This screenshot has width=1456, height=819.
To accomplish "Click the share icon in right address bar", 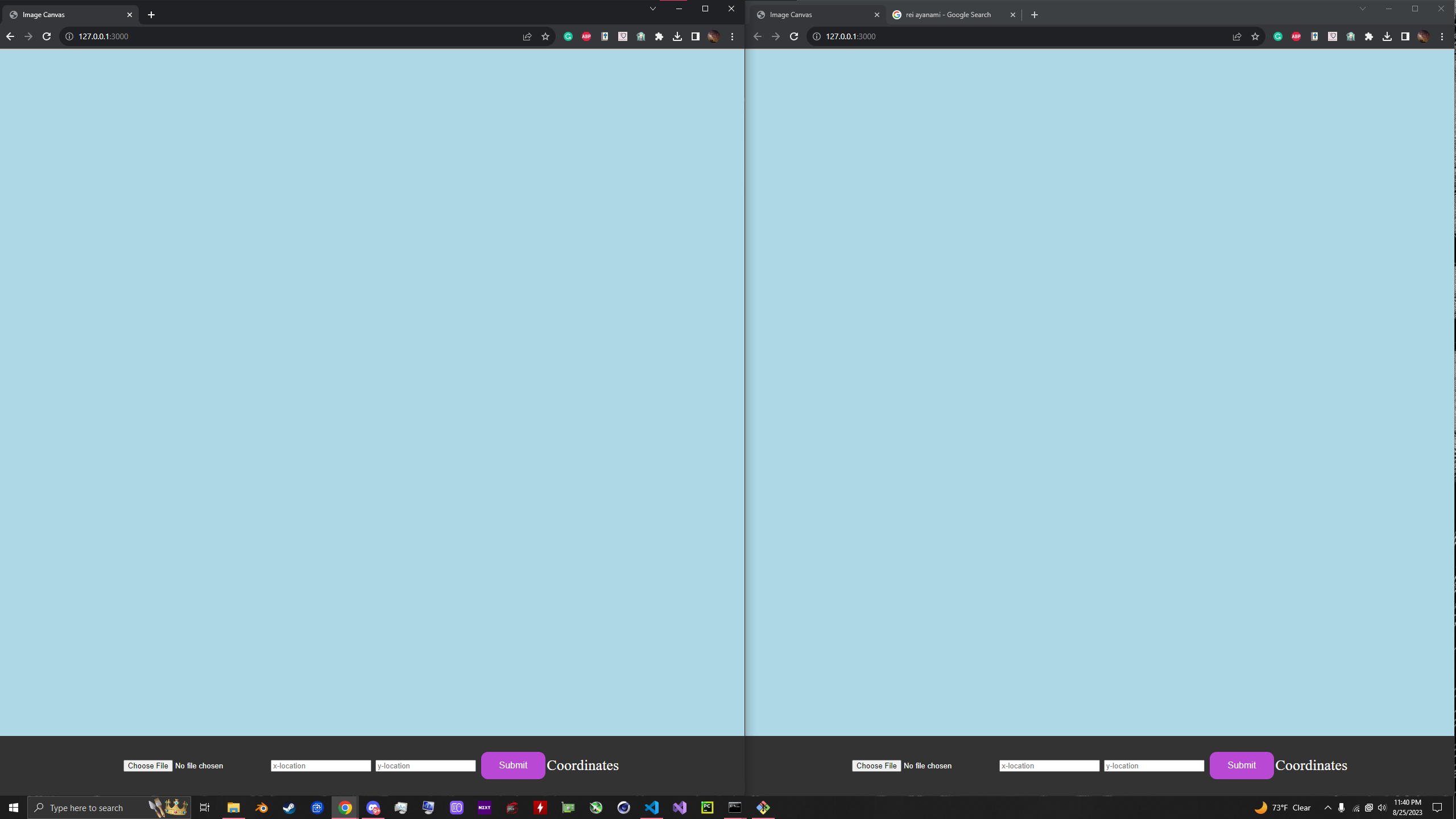I will click(x=1236, y=36).
